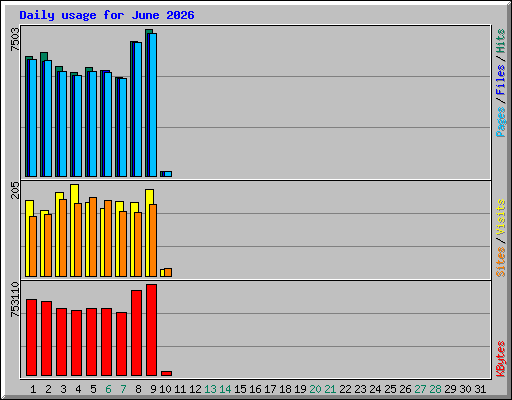Screen dimensions: 512x400
Task: Click day label 21 on the x-axis
Action: click(x=330, y=389)
